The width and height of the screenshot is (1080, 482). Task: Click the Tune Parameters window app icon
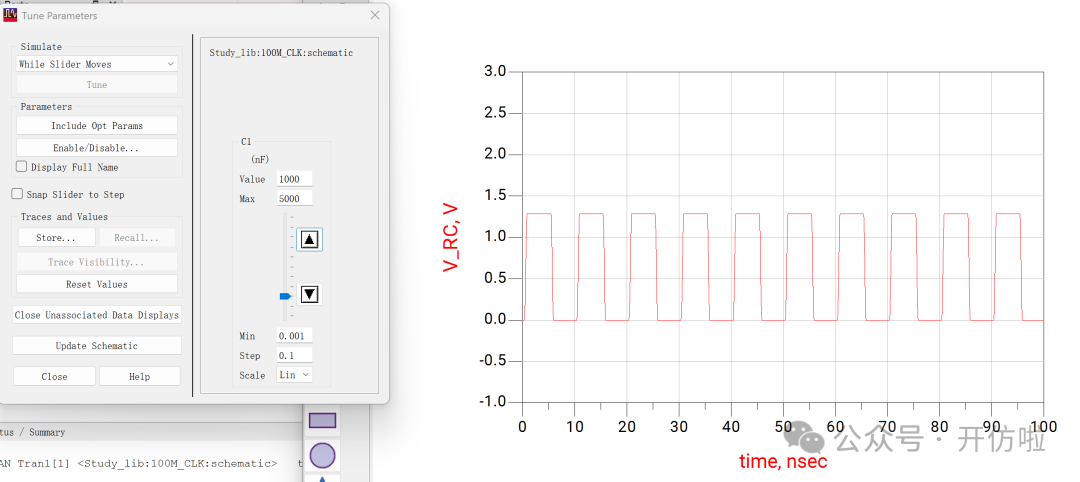click(x=10, y=15)
